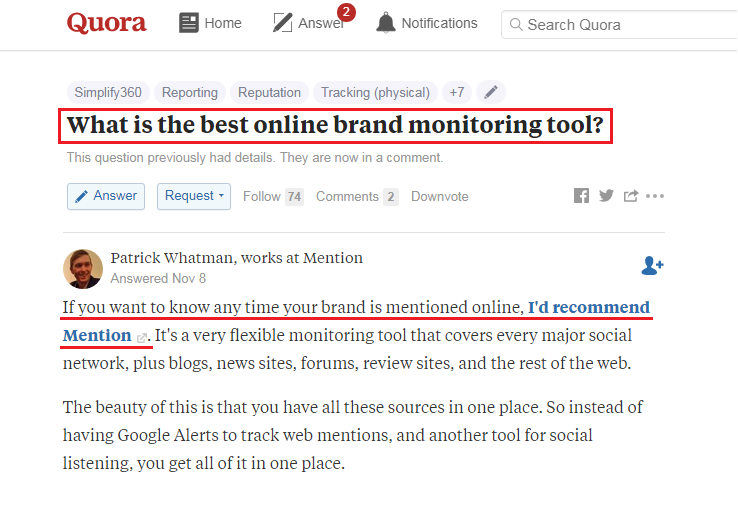Share the question on Twitter
The image size is (738, 507).
606,196
